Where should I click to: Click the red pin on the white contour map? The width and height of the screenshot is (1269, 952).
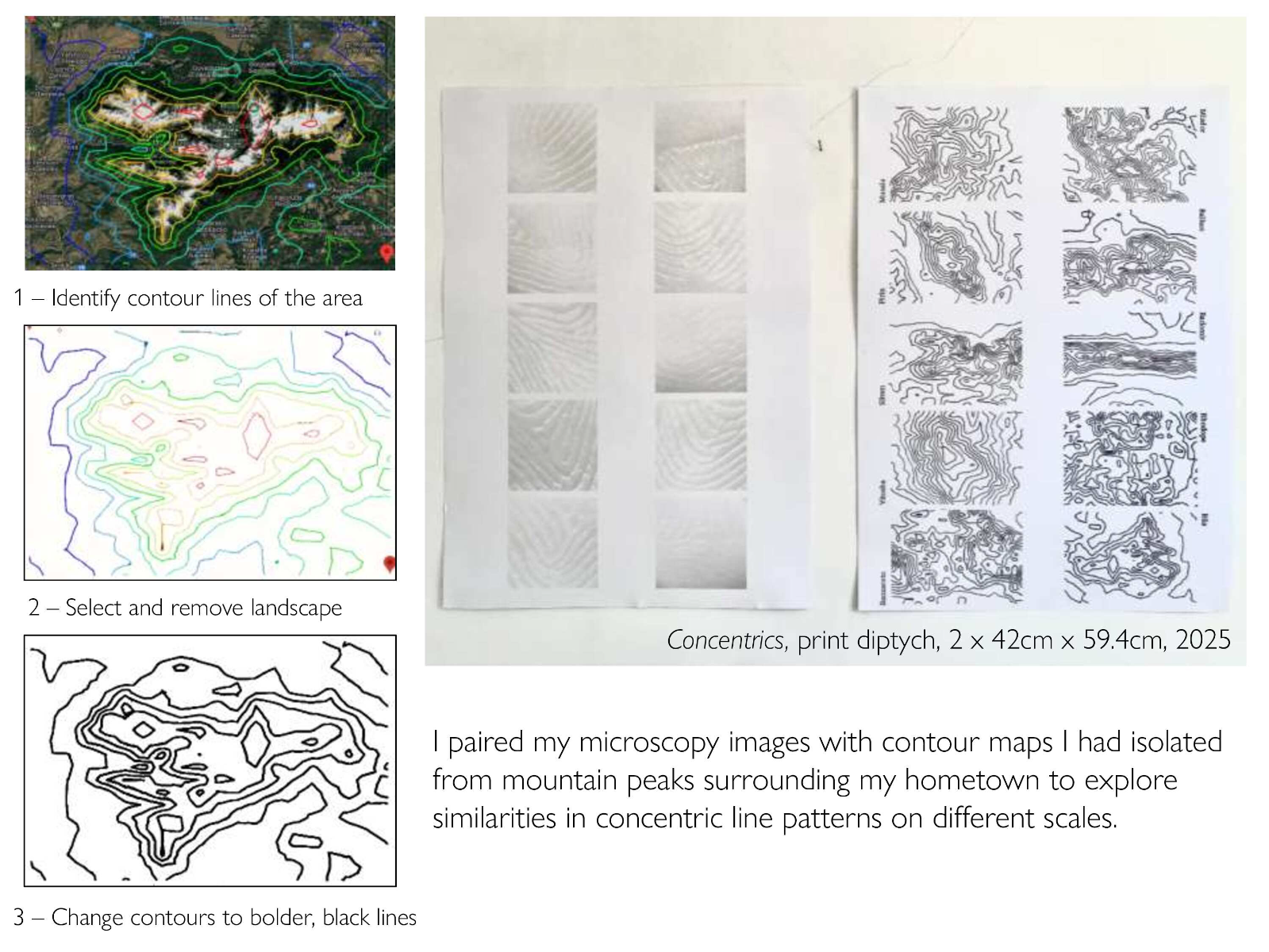point(389,563)
